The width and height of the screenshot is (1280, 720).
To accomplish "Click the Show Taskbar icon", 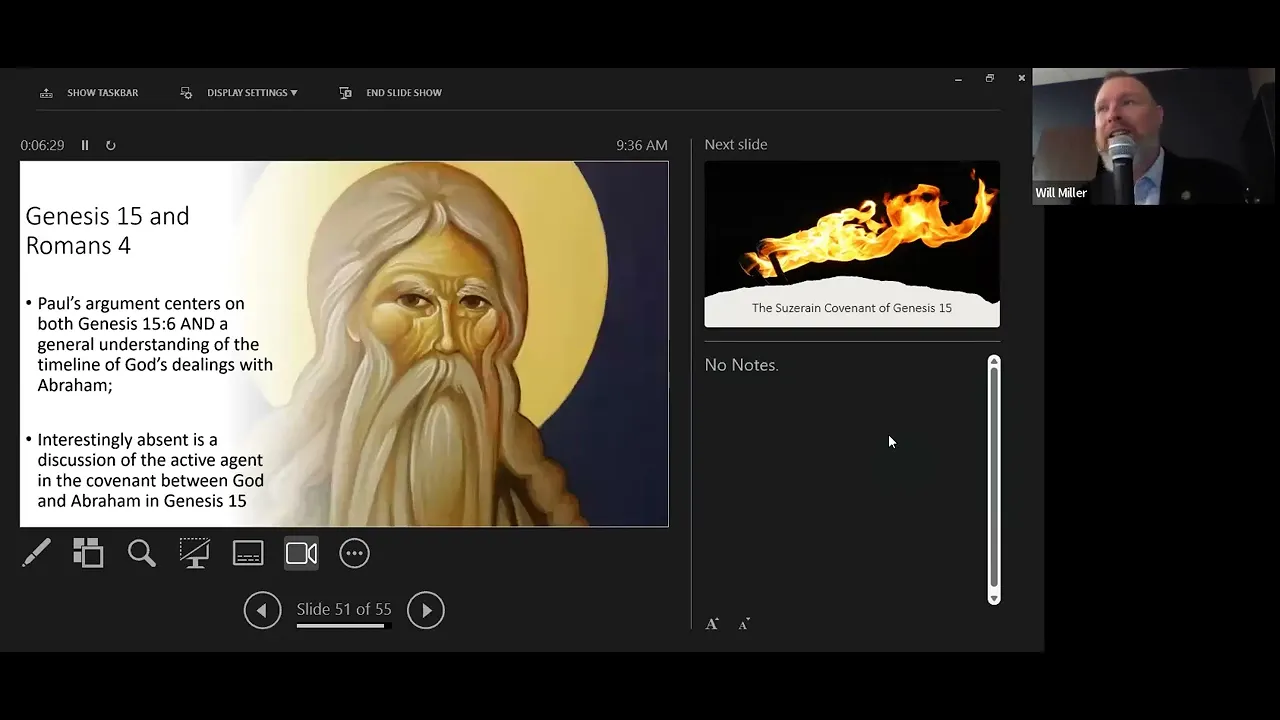I will 46,92.
